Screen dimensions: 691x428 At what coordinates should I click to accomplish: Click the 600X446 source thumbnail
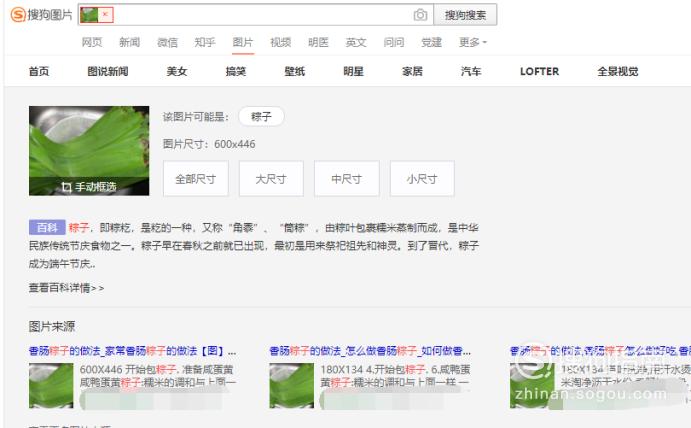[51, 386]
